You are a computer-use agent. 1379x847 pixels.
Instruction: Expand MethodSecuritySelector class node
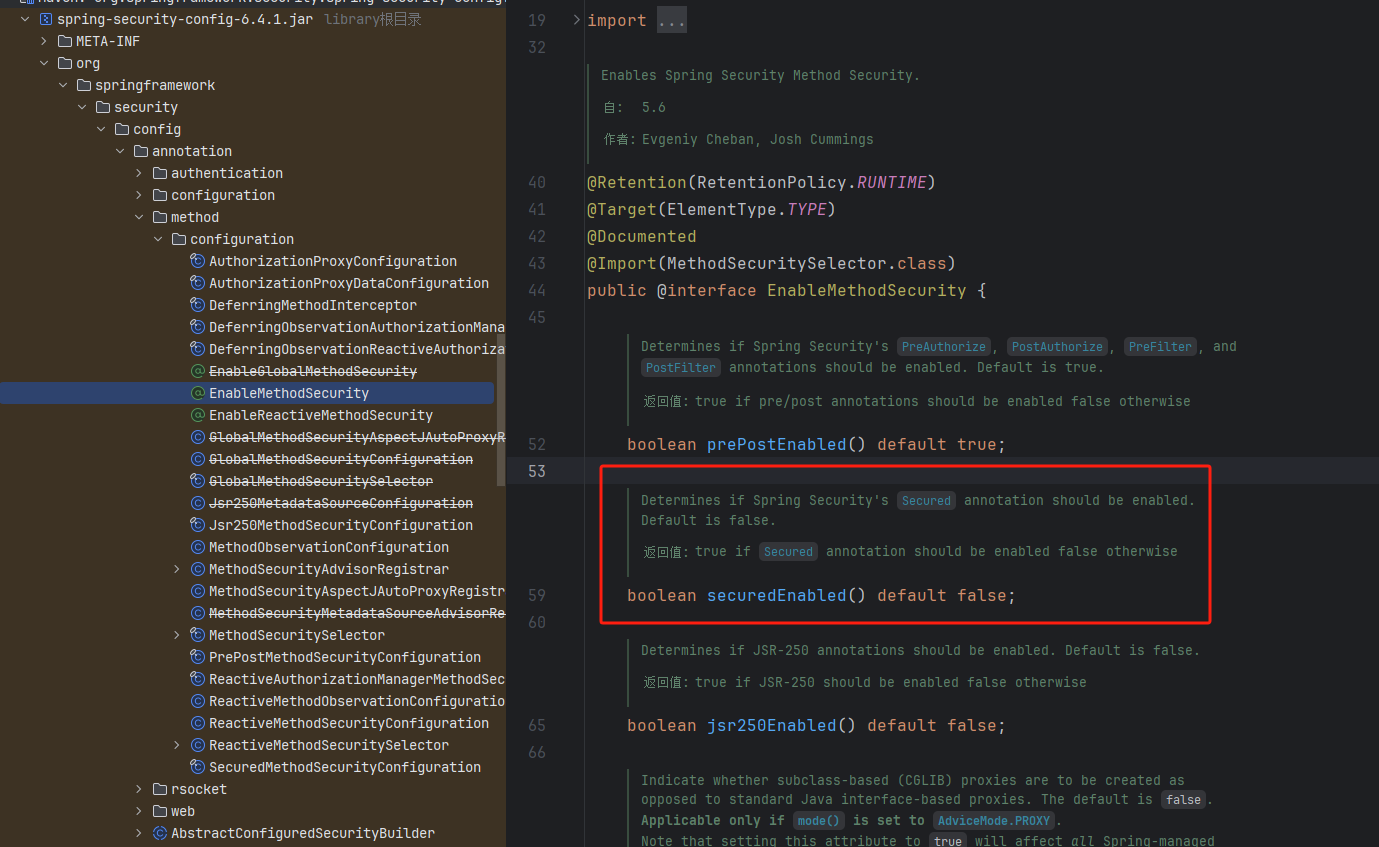pos(178,635)
